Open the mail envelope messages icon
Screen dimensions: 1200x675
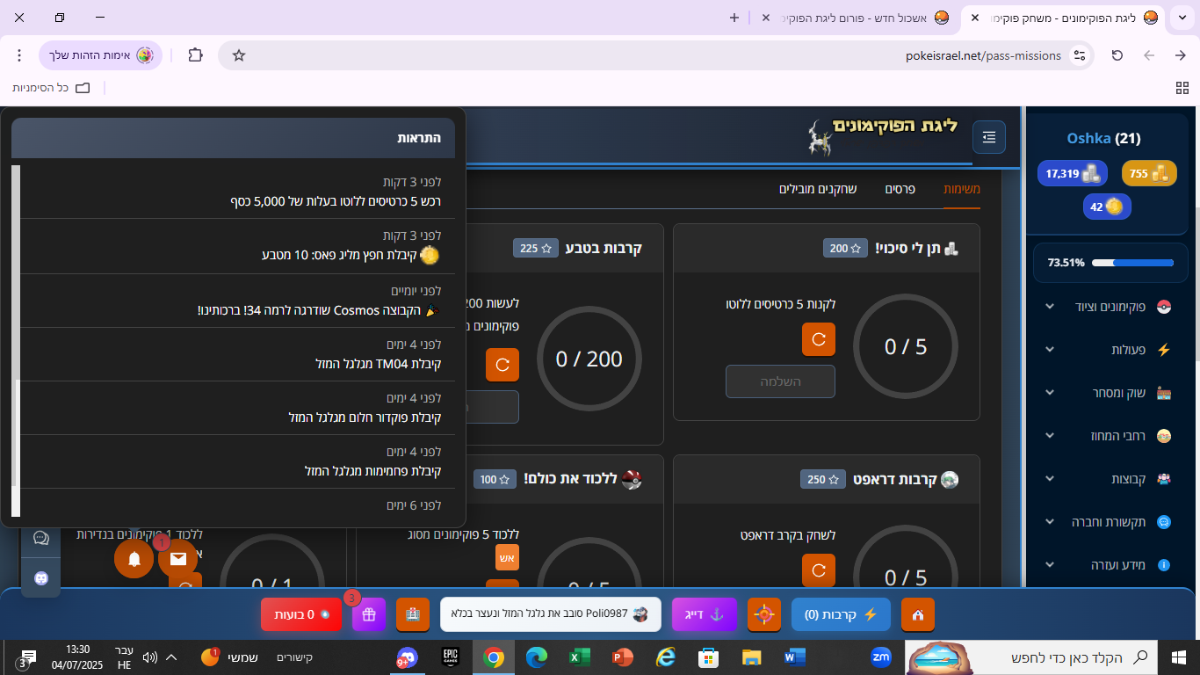point(178,558)
